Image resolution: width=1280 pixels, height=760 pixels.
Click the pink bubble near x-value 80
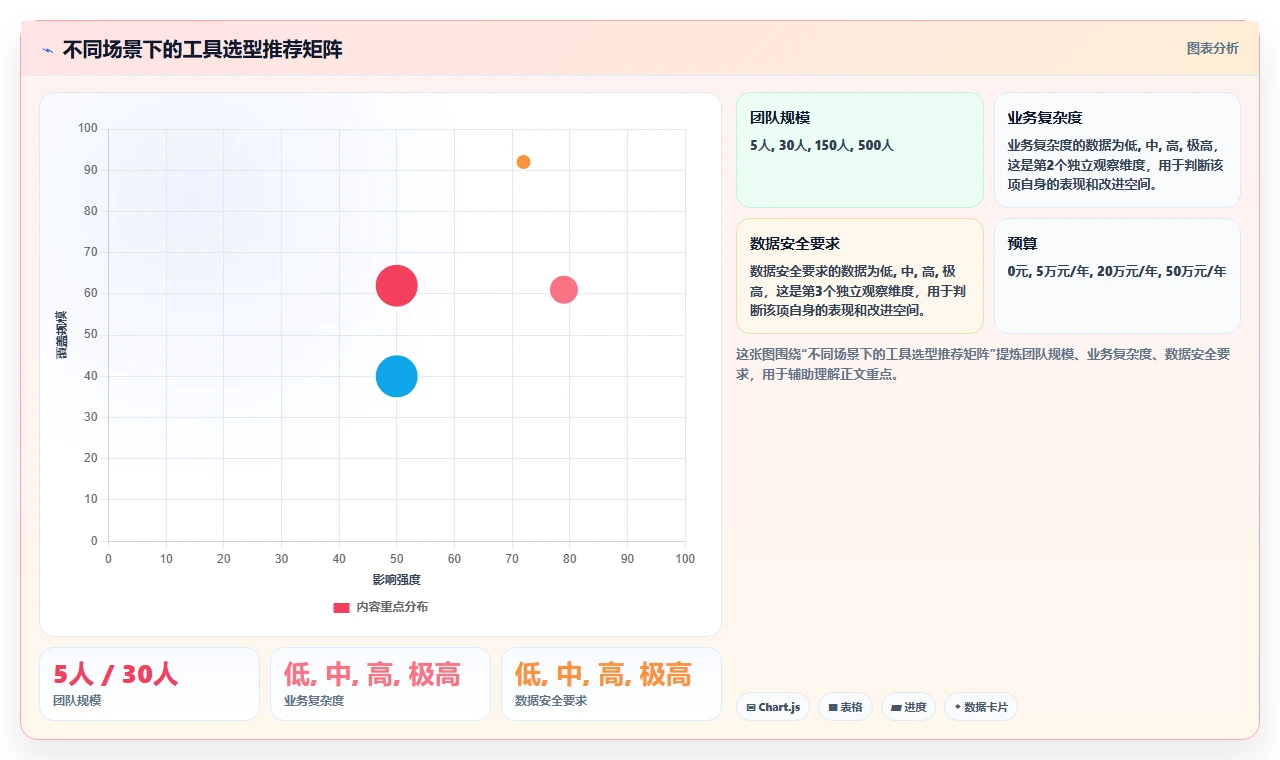[x=564, y=290]
